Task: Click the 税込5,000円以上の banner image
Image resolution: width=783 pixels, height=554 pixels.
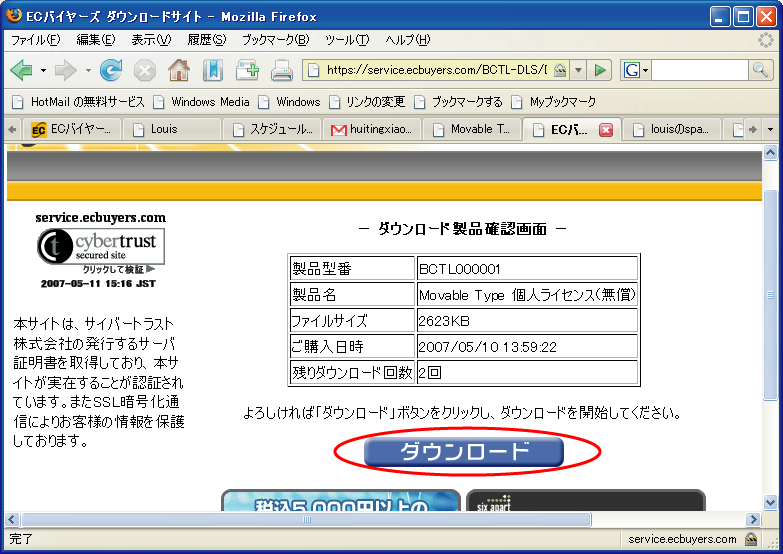Action: [x=341, y=501]
